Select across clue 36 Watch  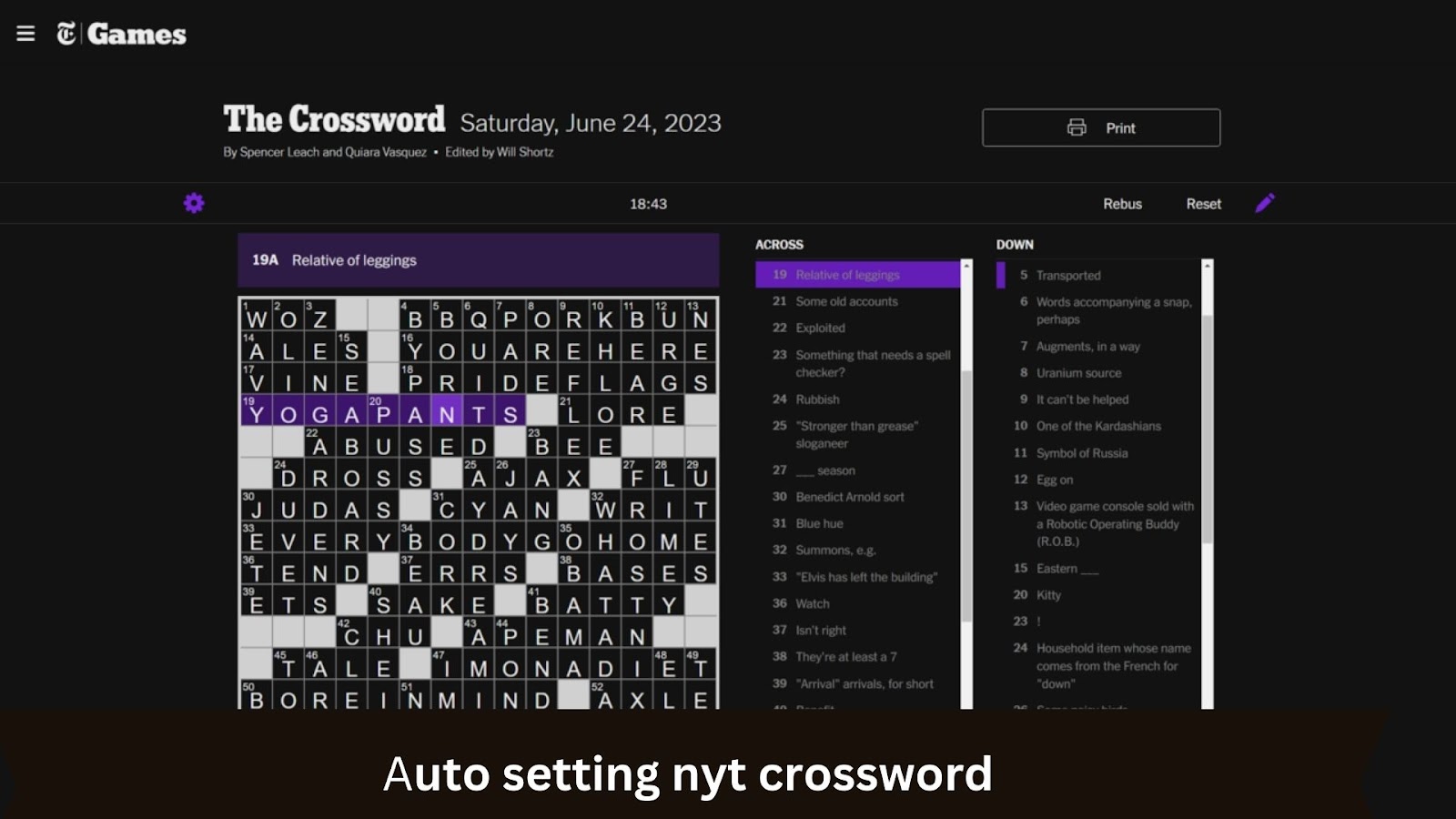coord(857,603)
